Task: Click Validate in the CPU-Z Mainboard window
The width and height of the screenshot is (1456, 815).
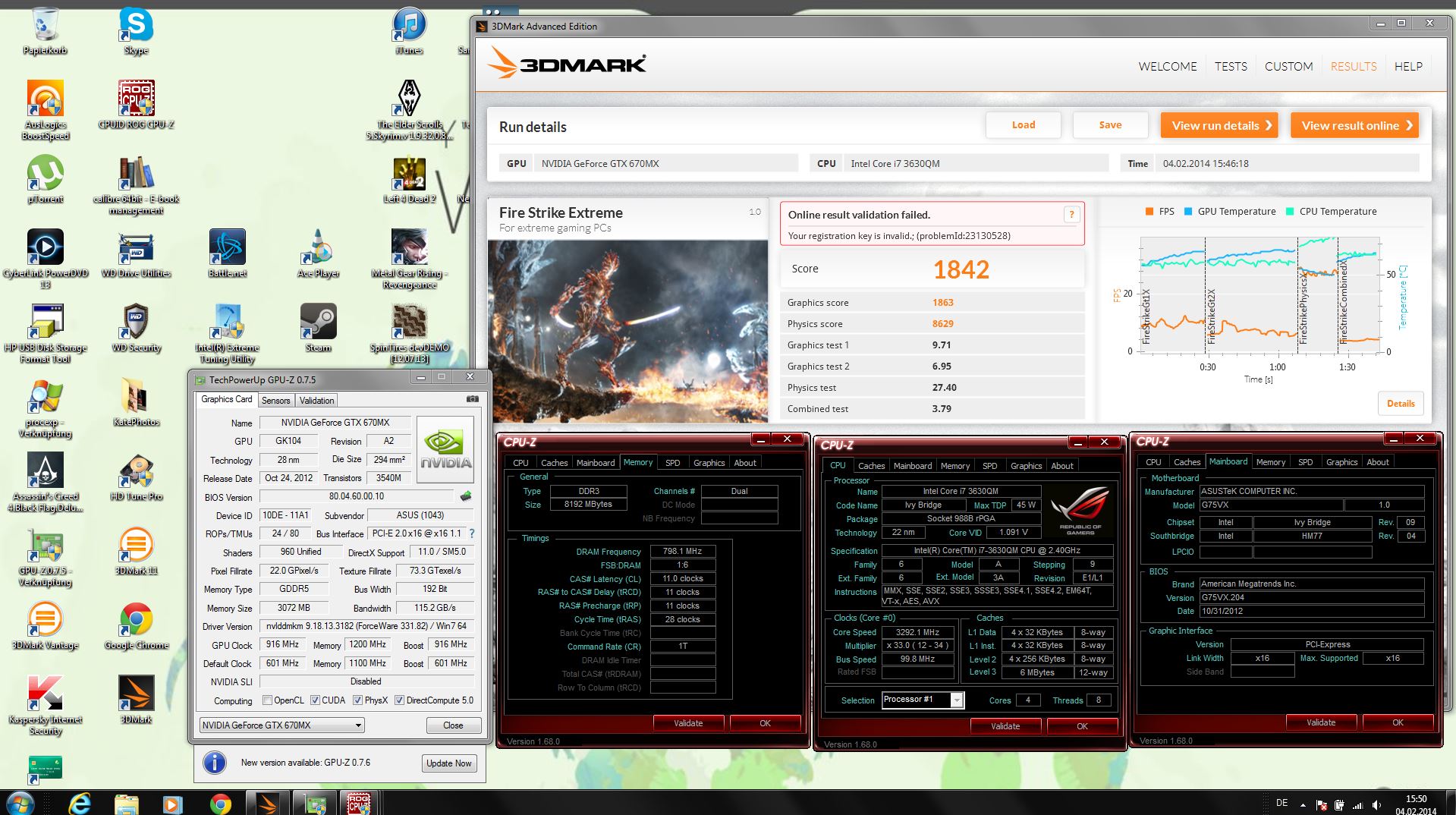Action: (1321, 722)
